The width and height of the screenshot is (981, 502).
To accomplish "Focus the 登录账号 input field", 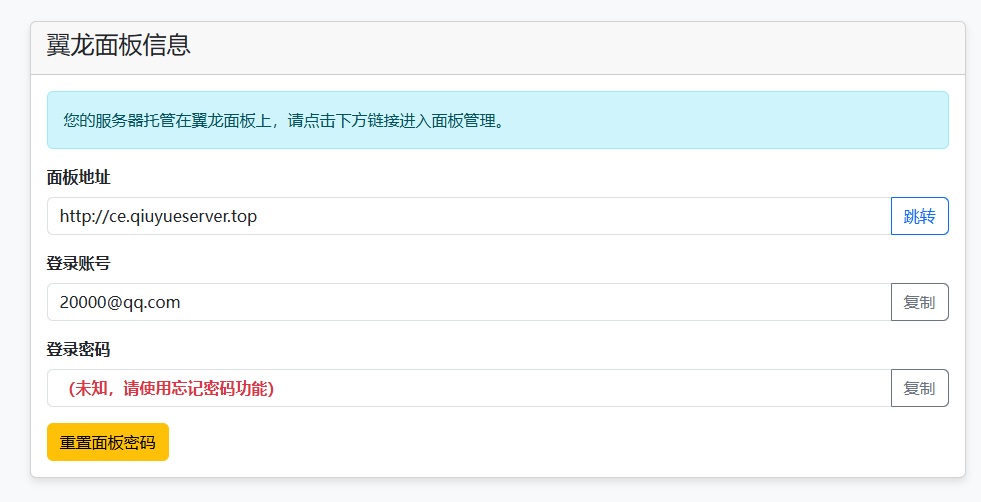I will click(468, 302).
